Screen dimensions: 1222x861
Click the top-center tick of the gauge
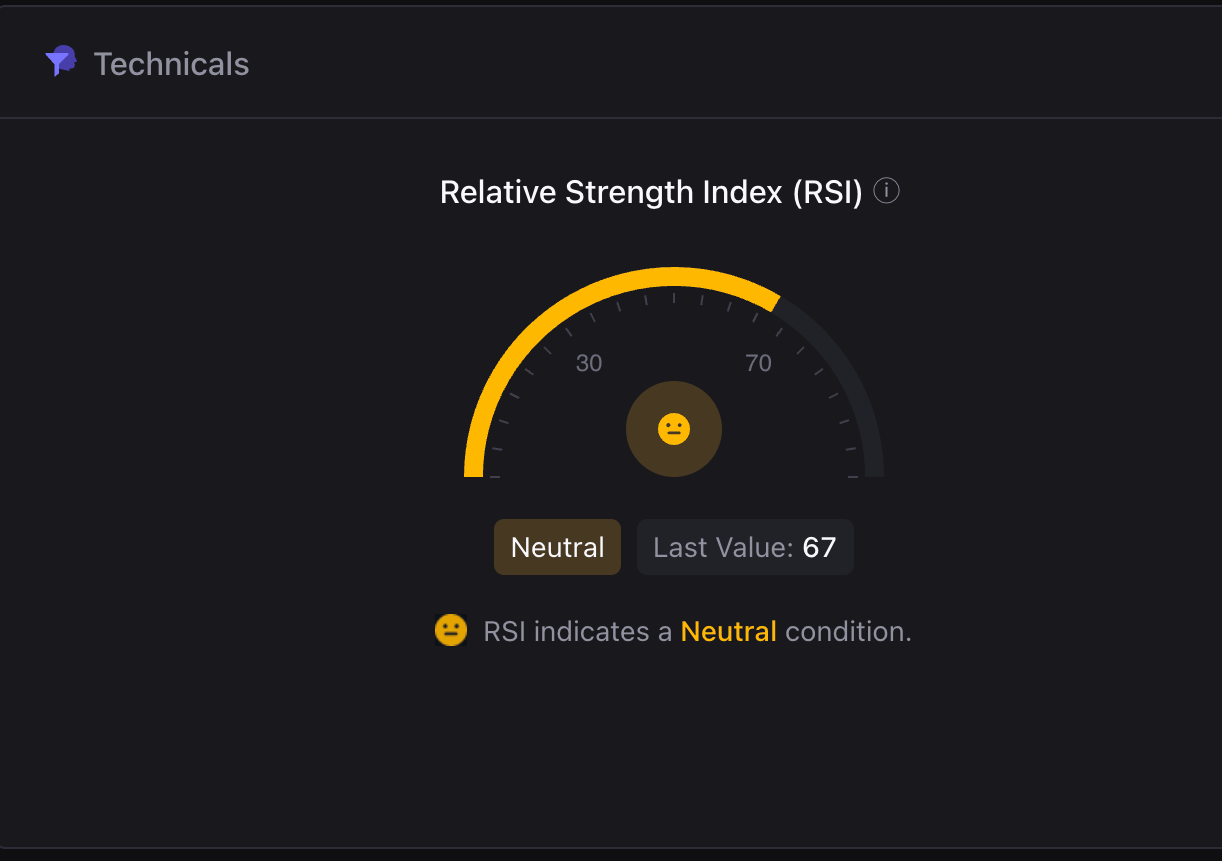click(x=674, y=297)
